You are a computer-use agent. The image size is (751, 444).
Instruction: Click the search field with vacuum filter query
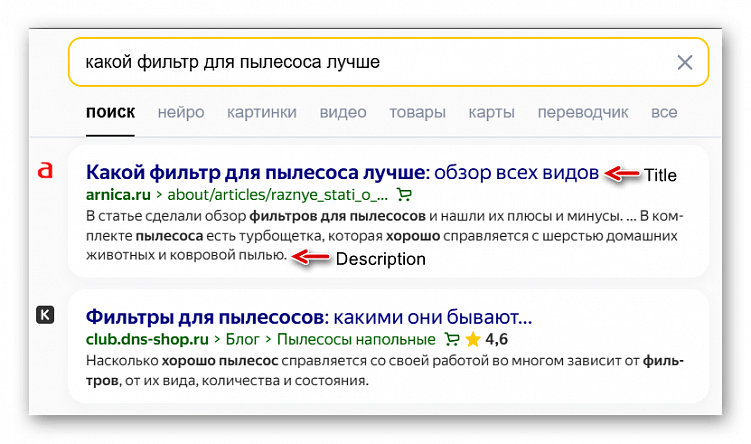tap(388, 62)
